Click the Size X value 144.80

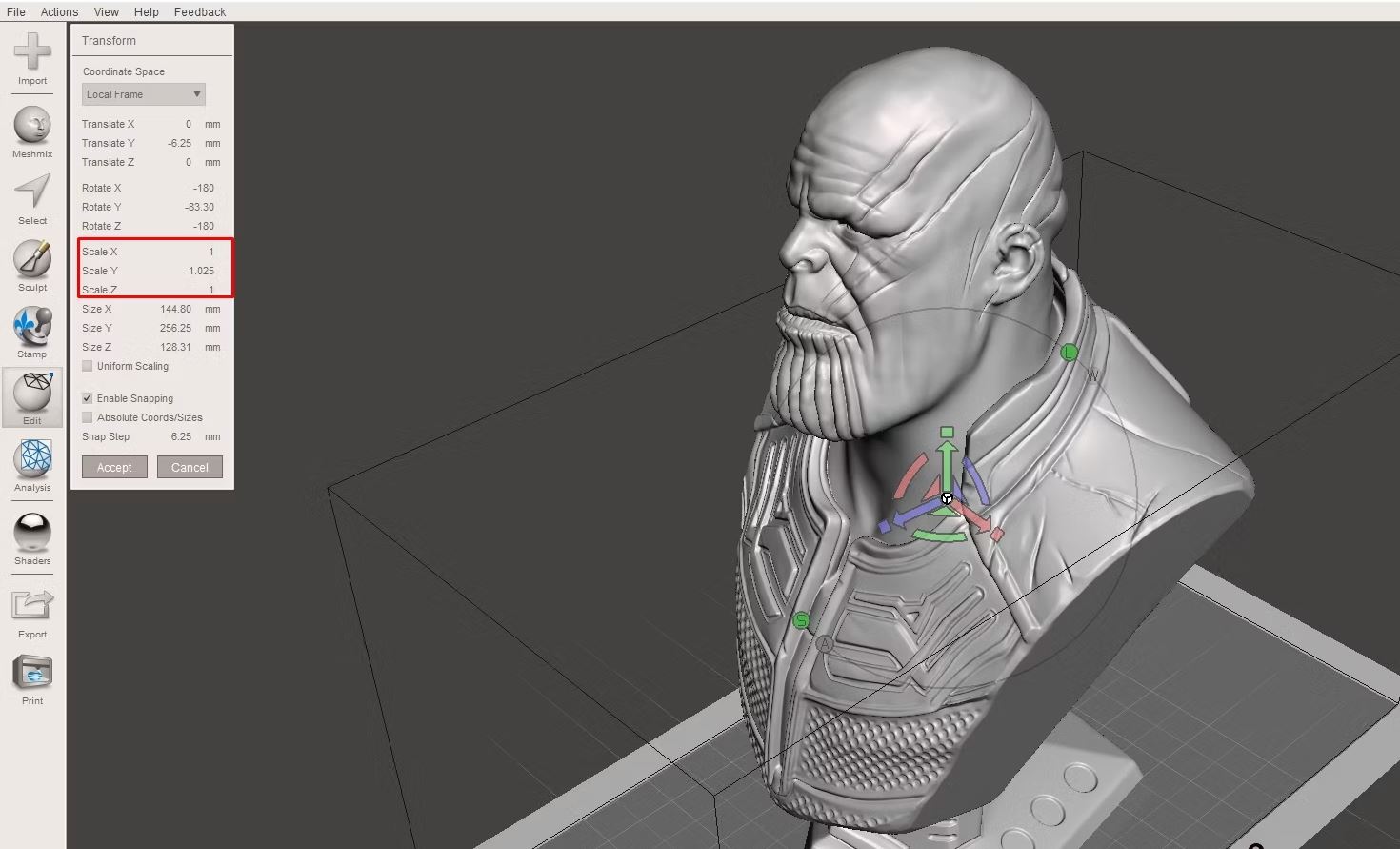175,309
